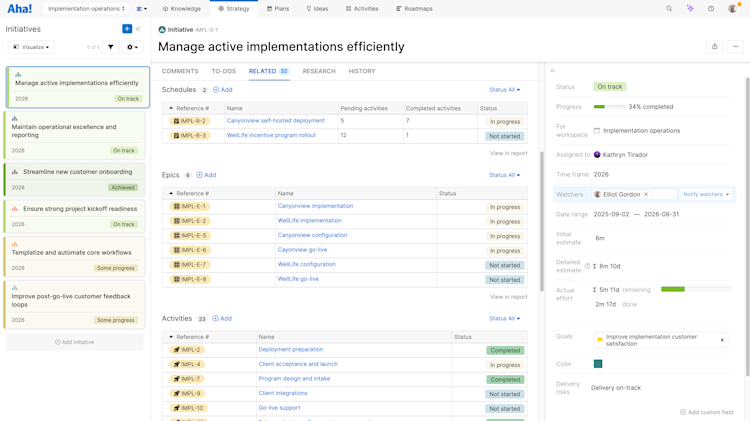The height and width of the screenshot is (421, 750).
Task: Click Add next to Epics
Action: point(206,175)
